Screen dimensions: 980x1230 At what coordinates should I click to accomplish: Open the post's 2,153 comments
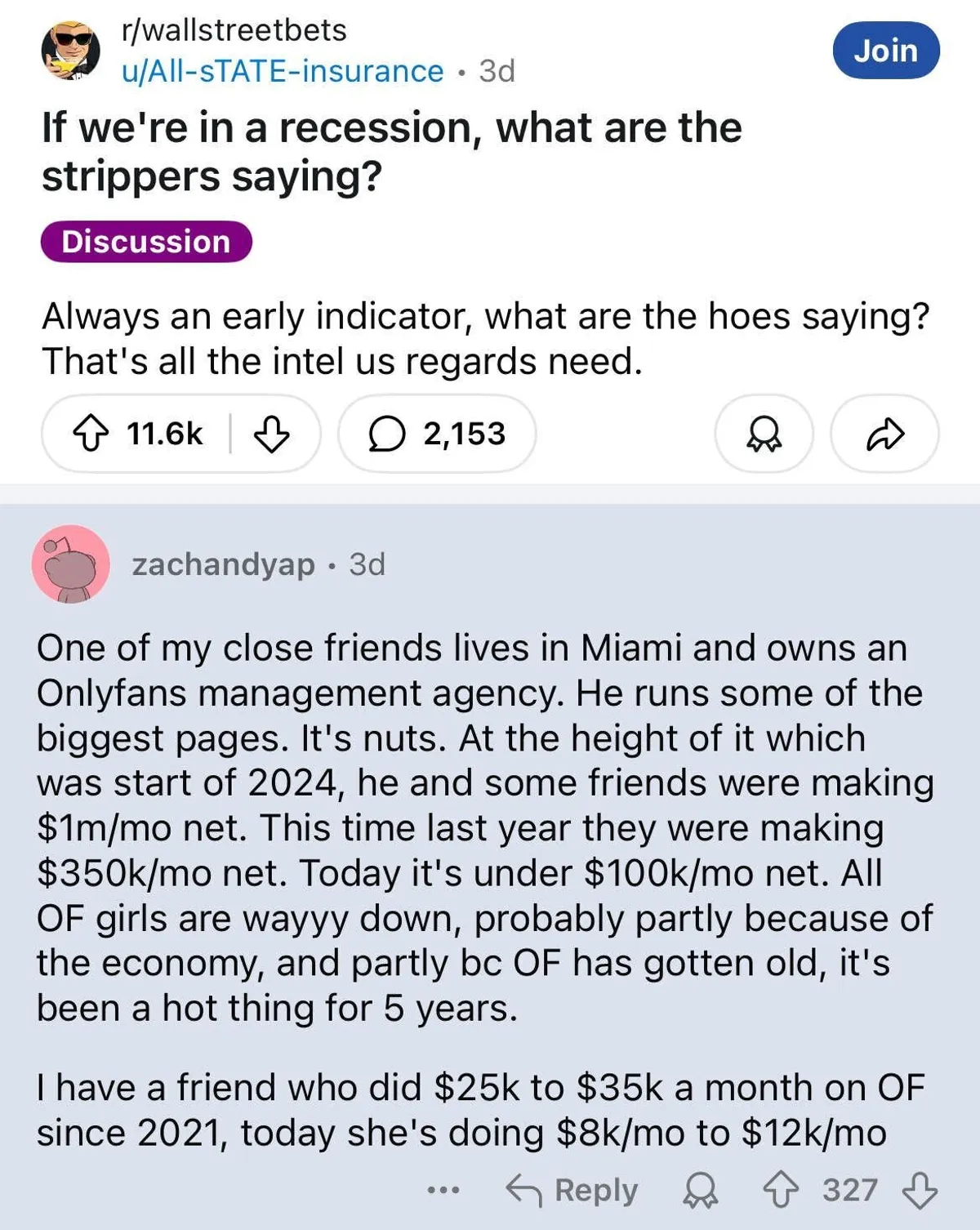(437, 434)
